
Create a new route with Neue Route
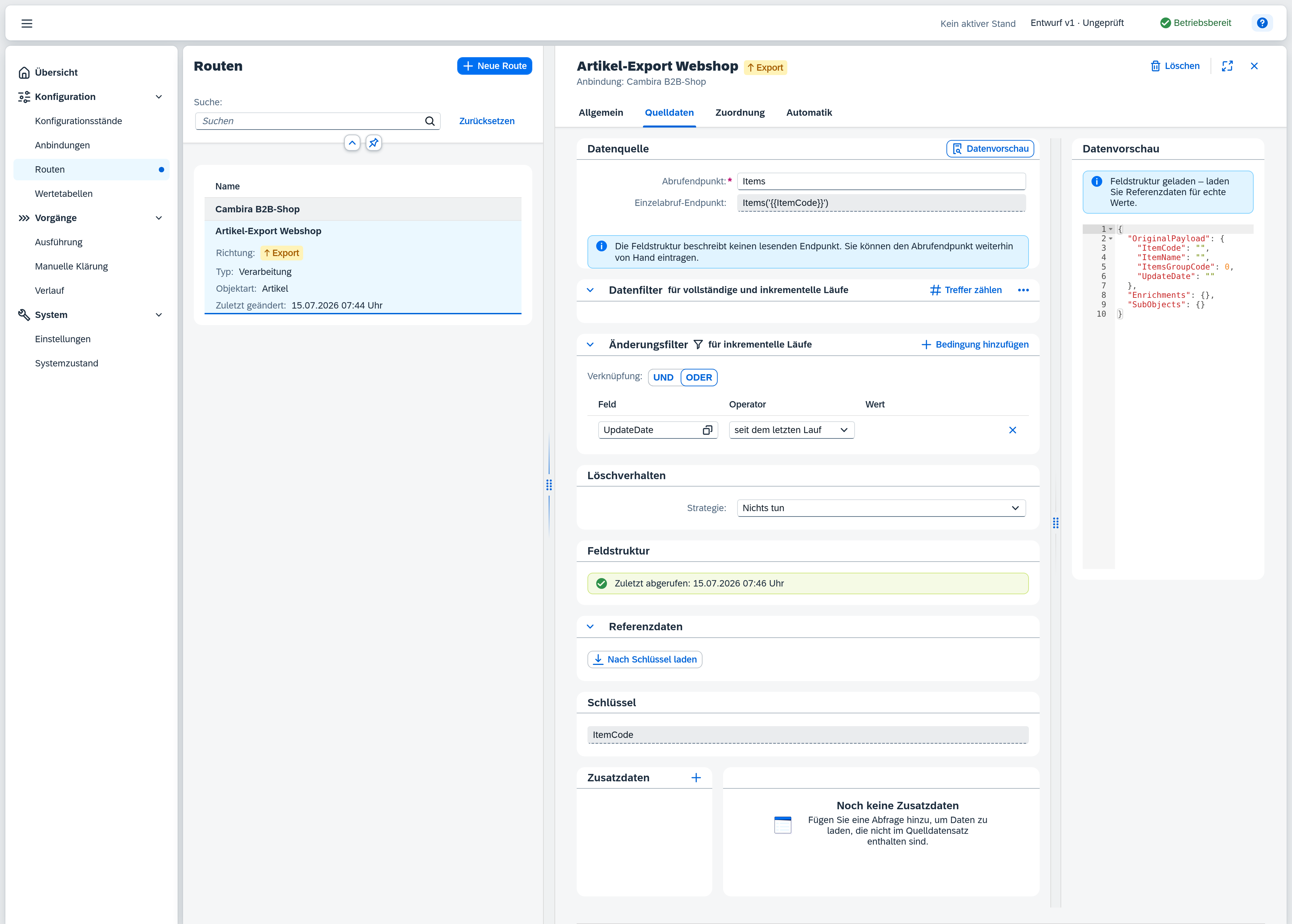pyautogui.click(x=494, y=66)
